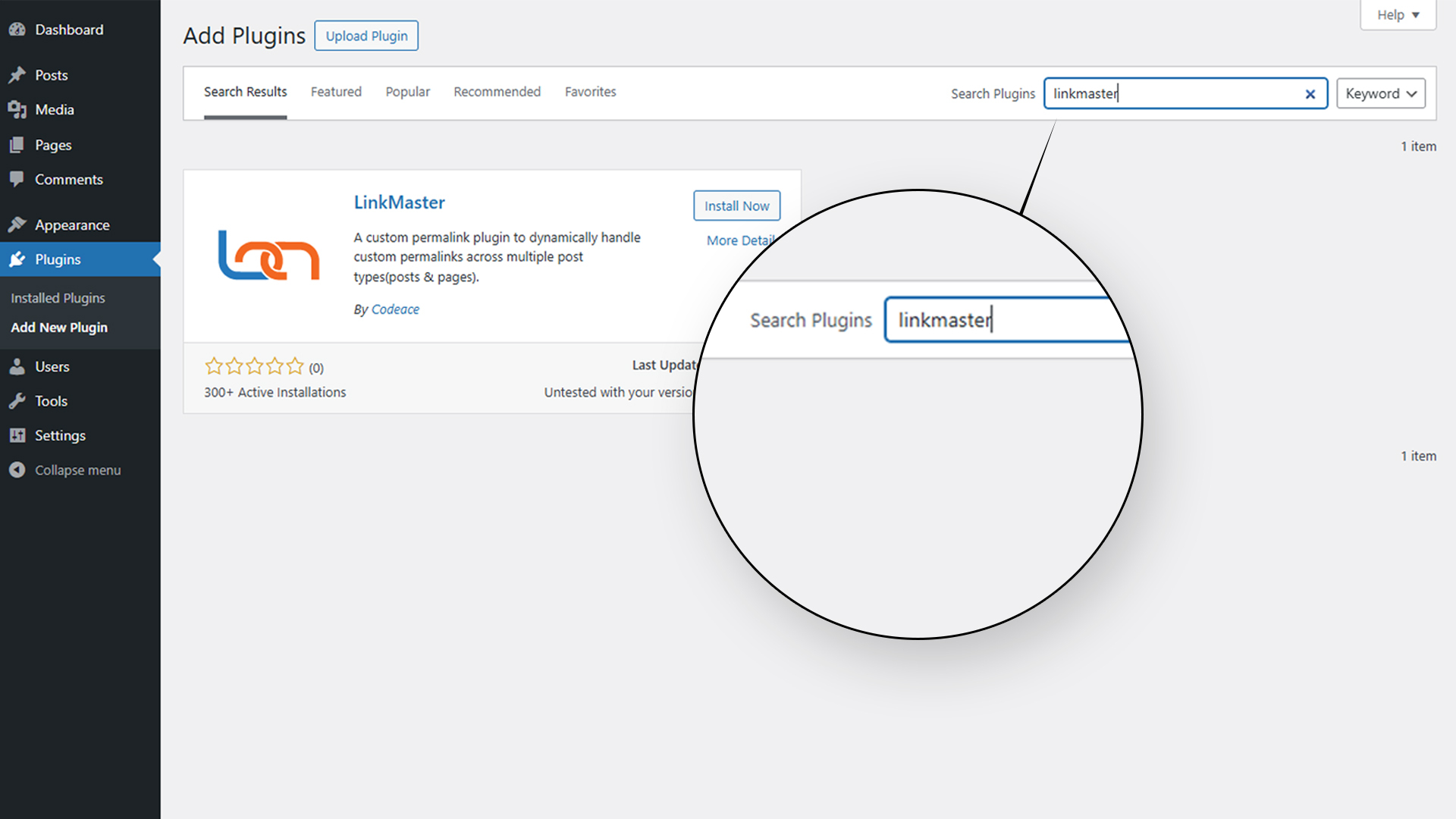The image size is (1456, 819).
Task: Click Install Now for LinkMaster
Action: click(736, 206)
